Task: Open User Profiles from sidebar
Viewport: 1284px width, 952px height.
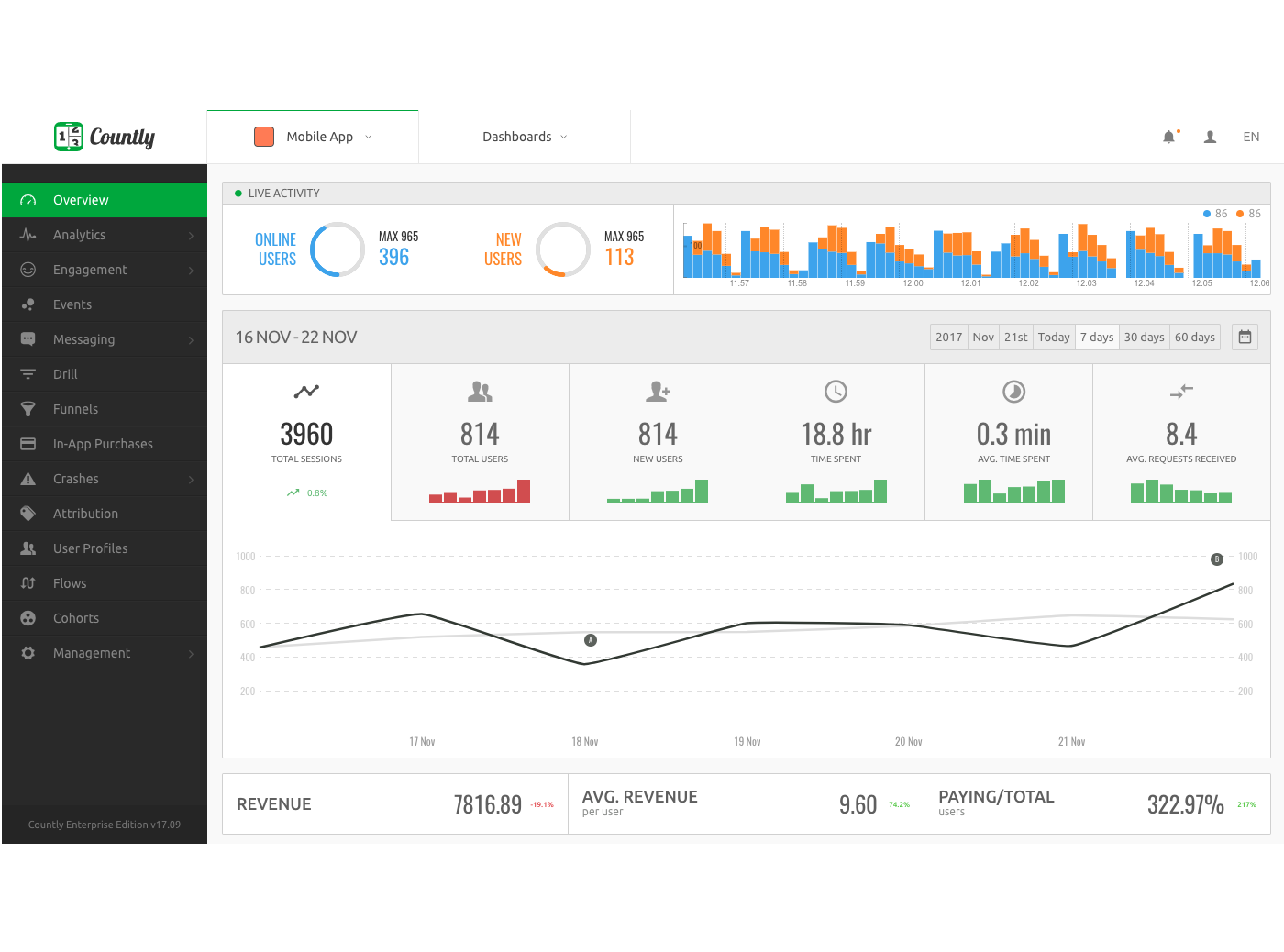Action: pos(90,548)
